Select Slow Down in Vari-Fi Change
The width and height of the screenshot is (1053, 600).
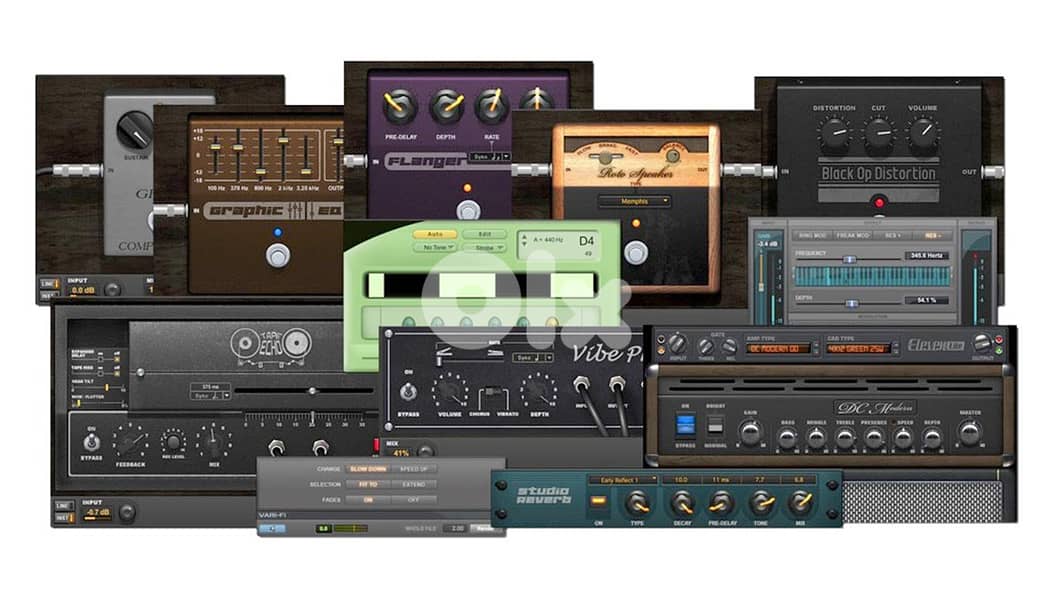[368, 469]
